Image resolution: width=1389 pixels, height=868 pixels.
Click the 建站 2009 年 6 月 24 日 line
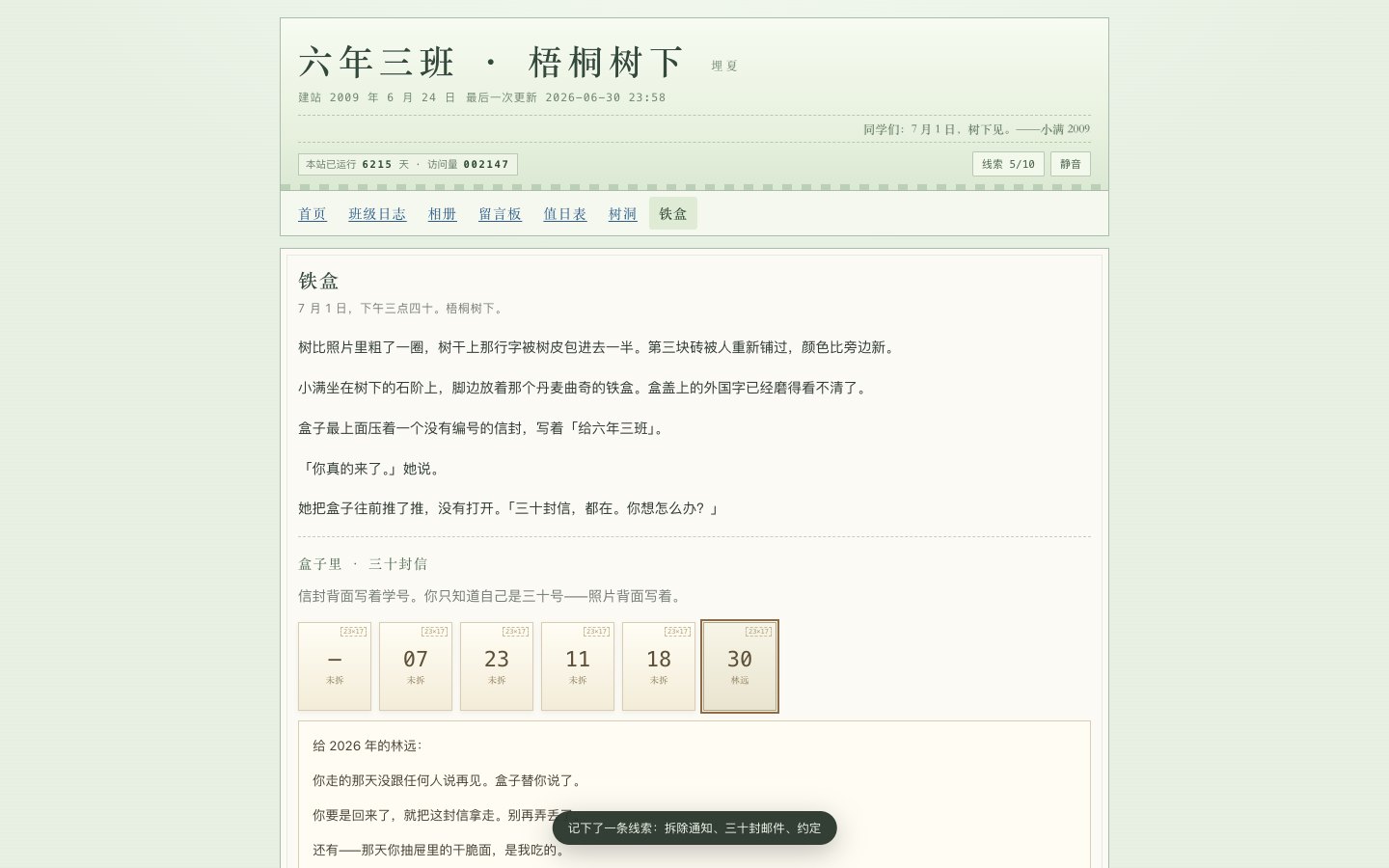point(377,97)
